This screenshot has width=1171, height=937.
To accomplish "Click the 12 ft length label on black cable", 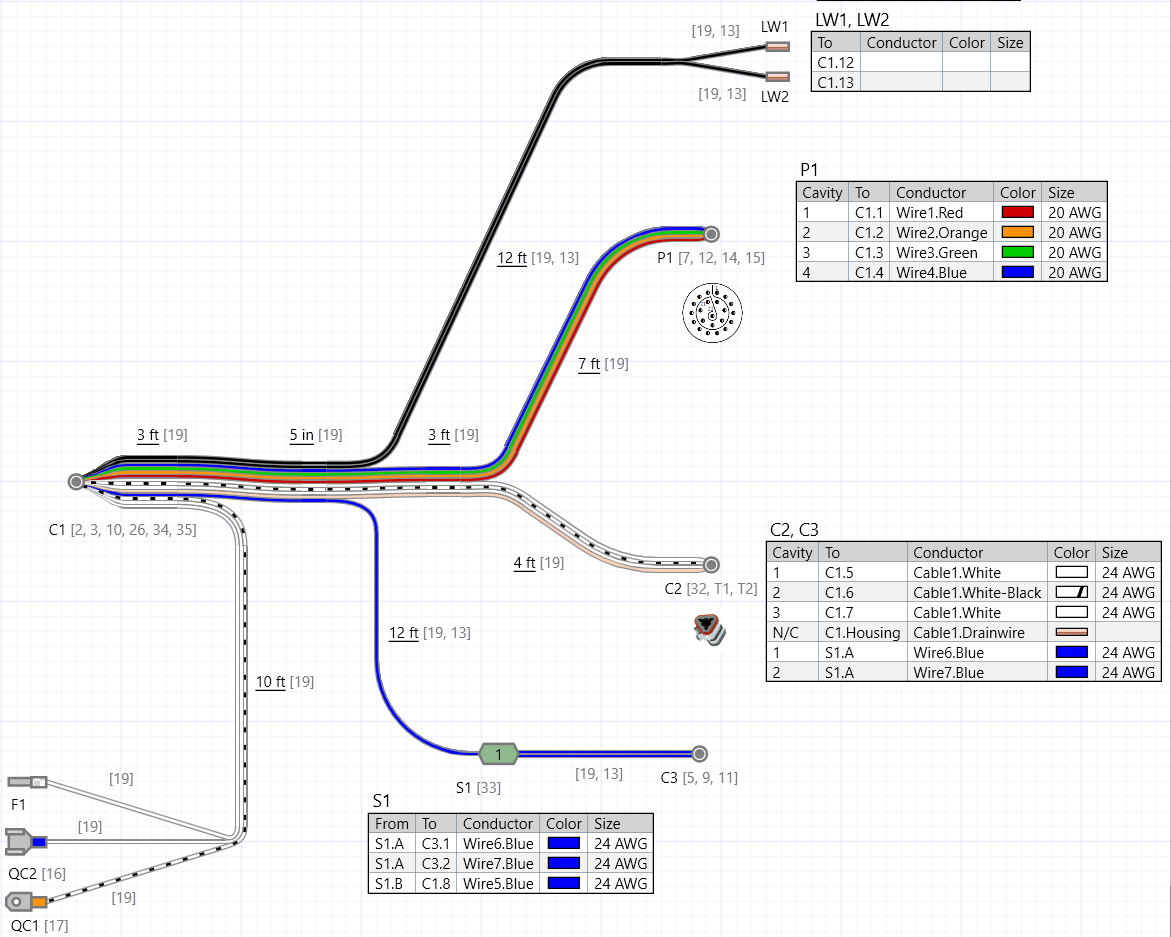I will (x=512, y=258).
